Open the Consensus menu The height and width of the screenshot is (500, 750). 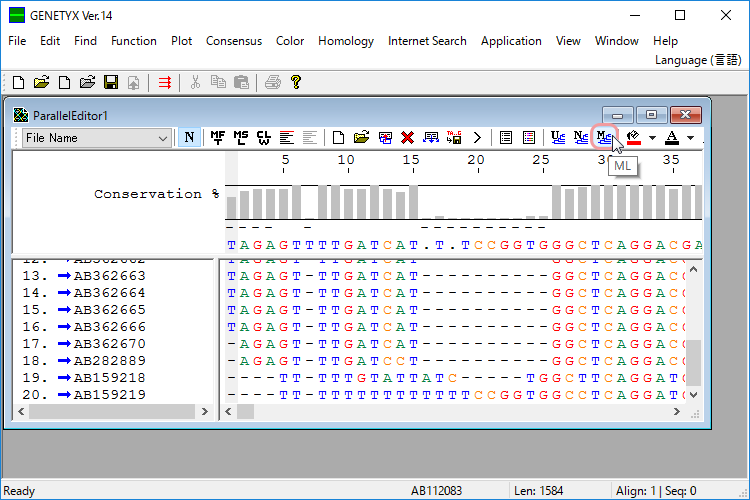click(x=234, y=41)
